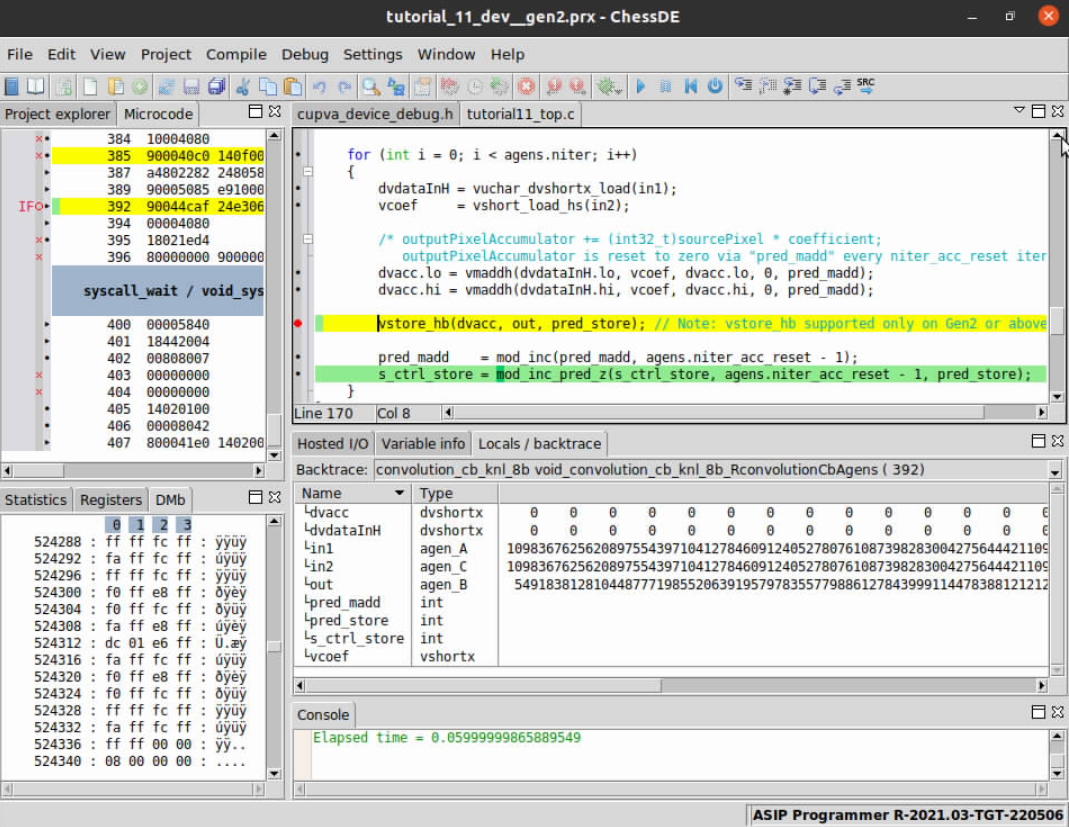1069x827 pixels.
Task: Click the blue power/reset processor icon
Action: click(715, 87)
